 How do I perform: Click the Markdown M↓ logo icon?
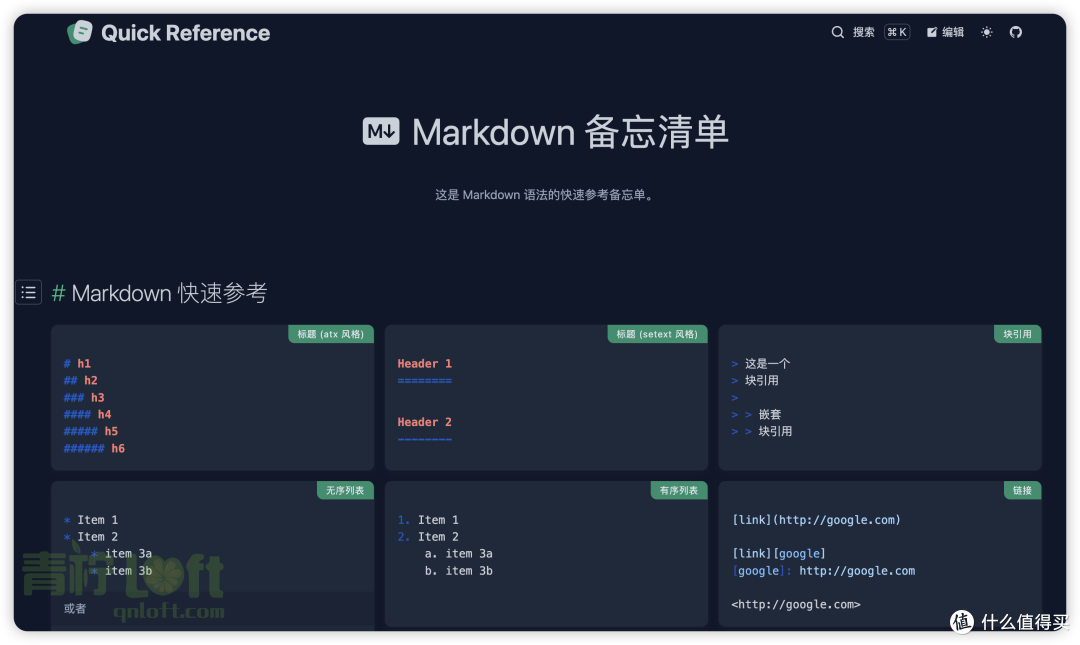point(381,131)
